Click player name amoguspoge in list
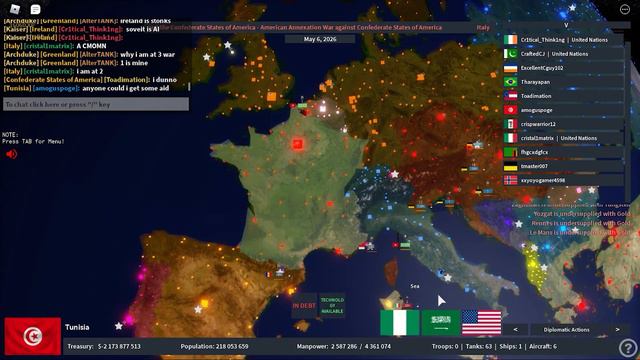This screenshot has height=360, width=640. coord(536,110)
